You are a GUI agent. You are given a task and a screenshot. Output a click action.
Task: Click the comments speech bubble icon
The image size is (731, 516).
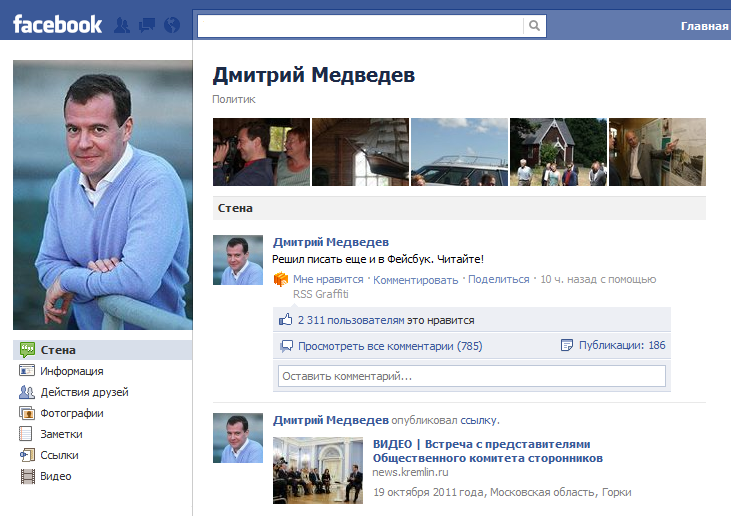pos(287,346)
